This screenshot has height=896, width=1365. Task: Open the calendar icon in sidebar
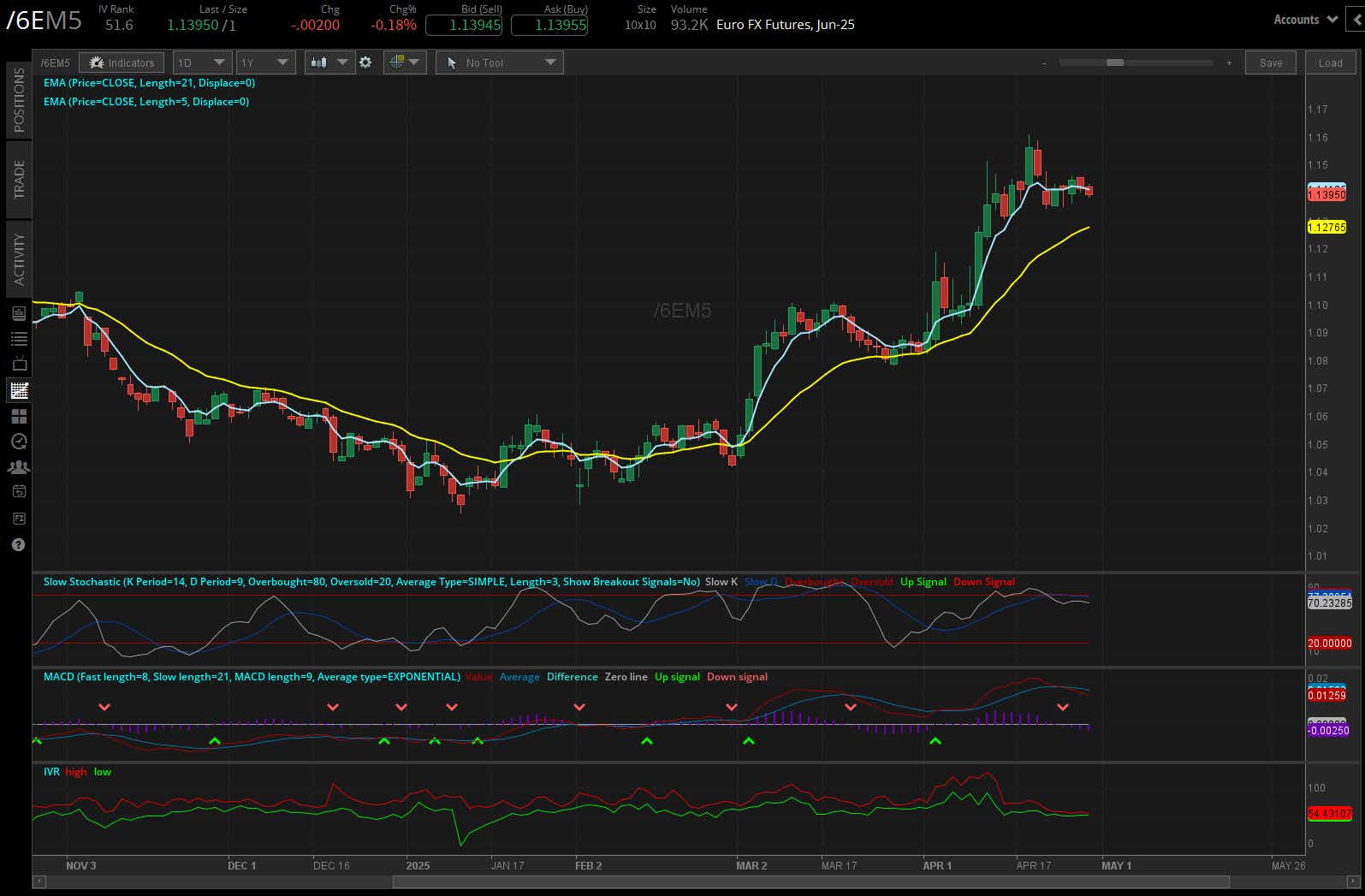[x=19, y=492]
